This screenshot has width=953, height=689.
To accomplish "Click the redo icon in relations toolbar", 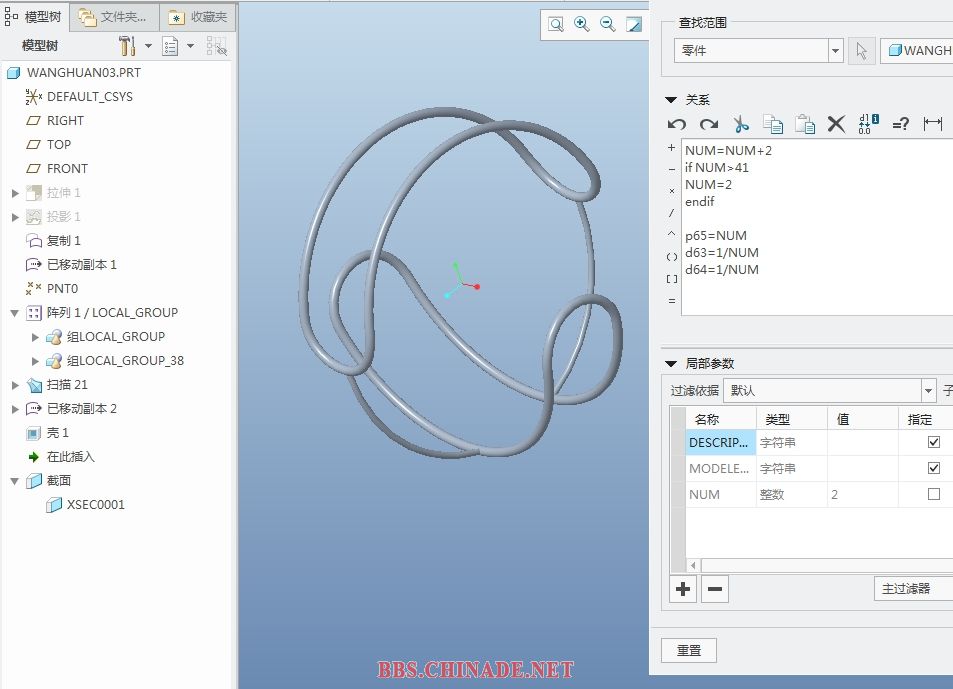I will [709, 124].
